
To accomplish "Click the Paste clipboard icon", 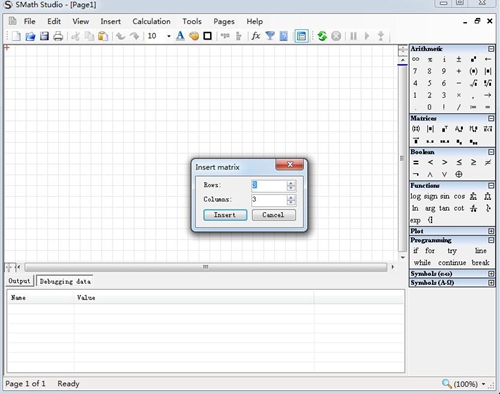I will 103,36.
